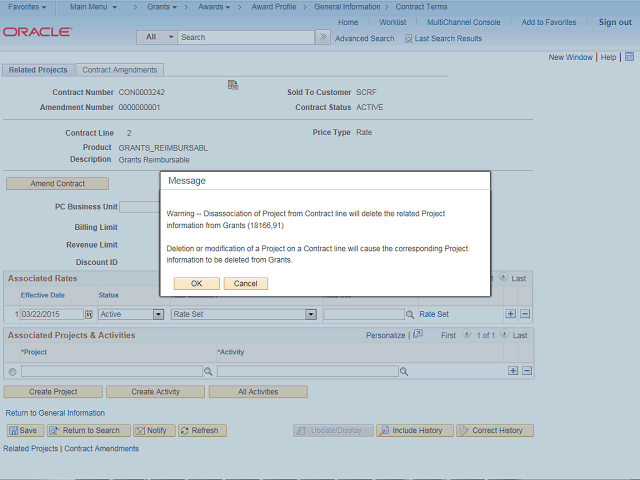The width and height of the screenshot is (640, 480).
Task: Click the Create Activity button
Action: 156,391
